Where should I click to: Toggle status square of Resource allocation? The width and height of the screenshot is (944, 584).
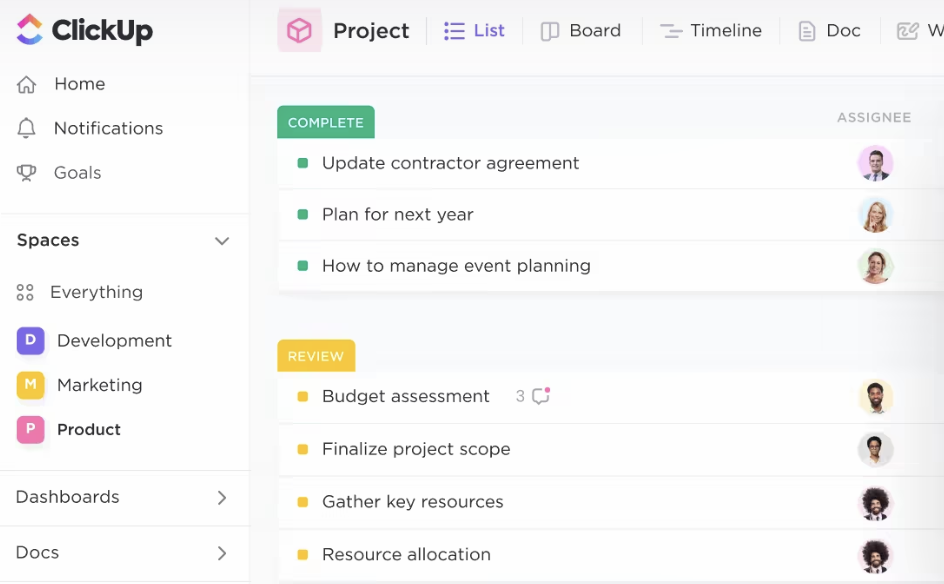pos(303,554)
